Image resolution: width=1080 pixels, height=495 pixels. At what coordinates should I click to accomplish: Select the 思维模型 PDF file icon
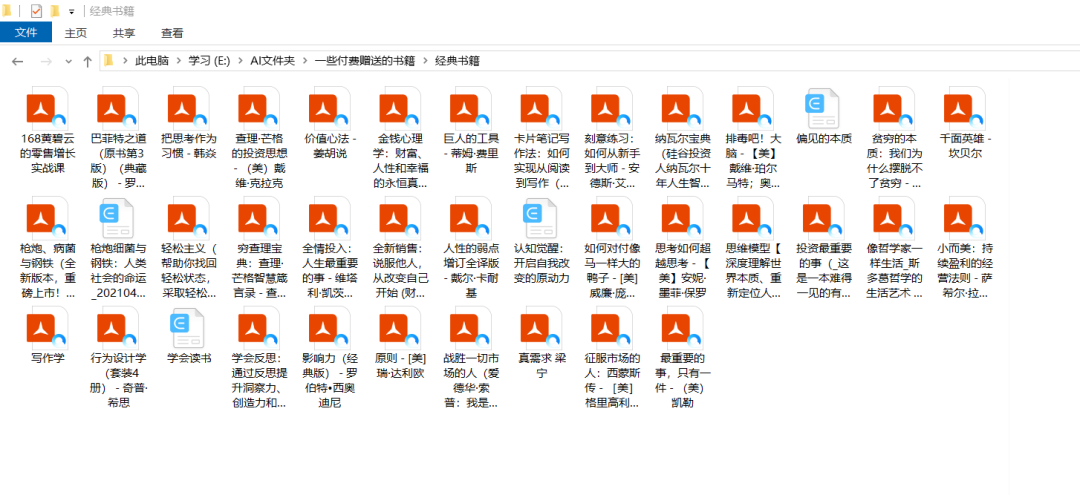753,218
